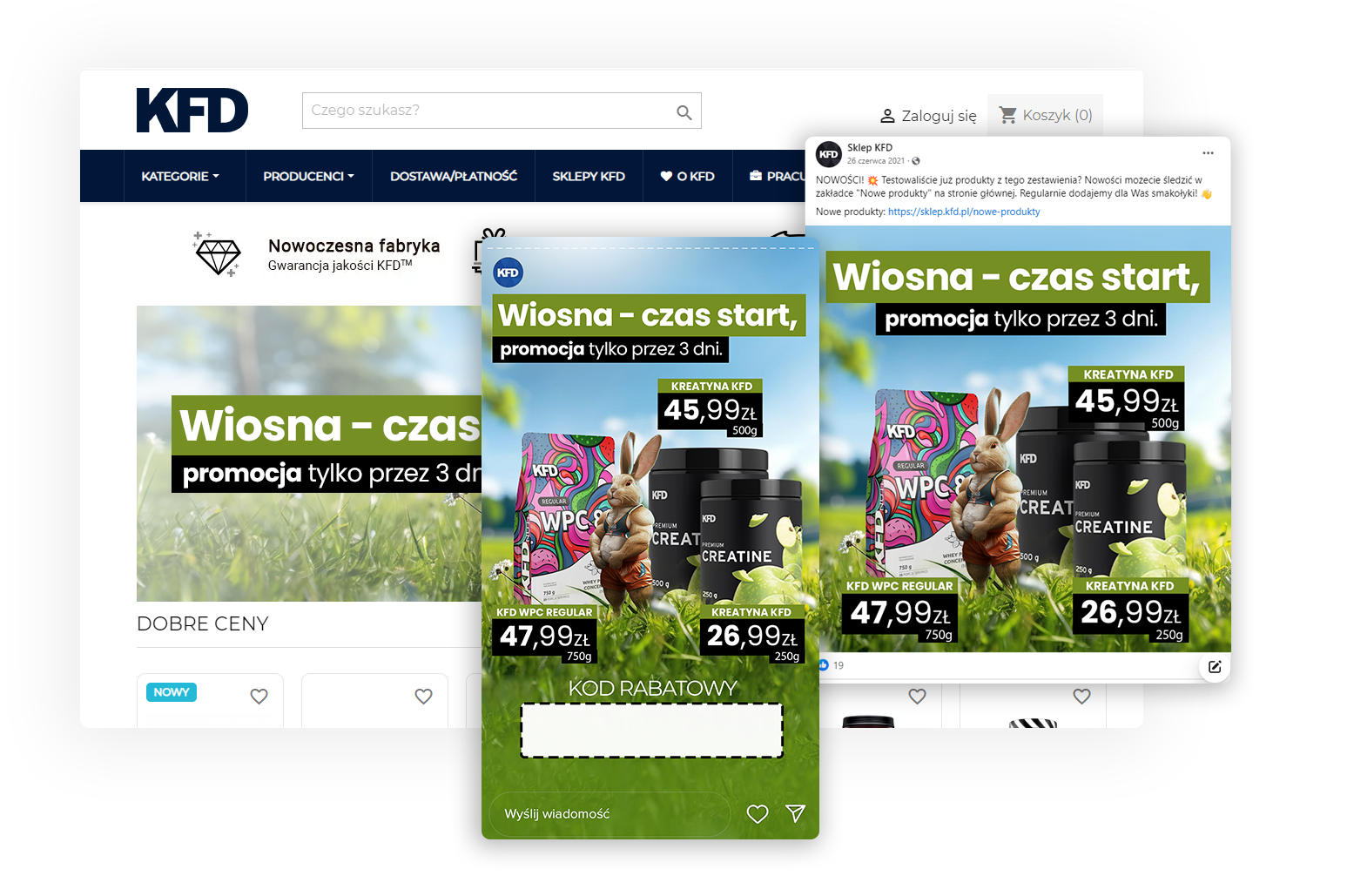Screen dimensions: 1347x896
Task: Go to SKLEPY KFD menu item
Action: coord(589,177)
